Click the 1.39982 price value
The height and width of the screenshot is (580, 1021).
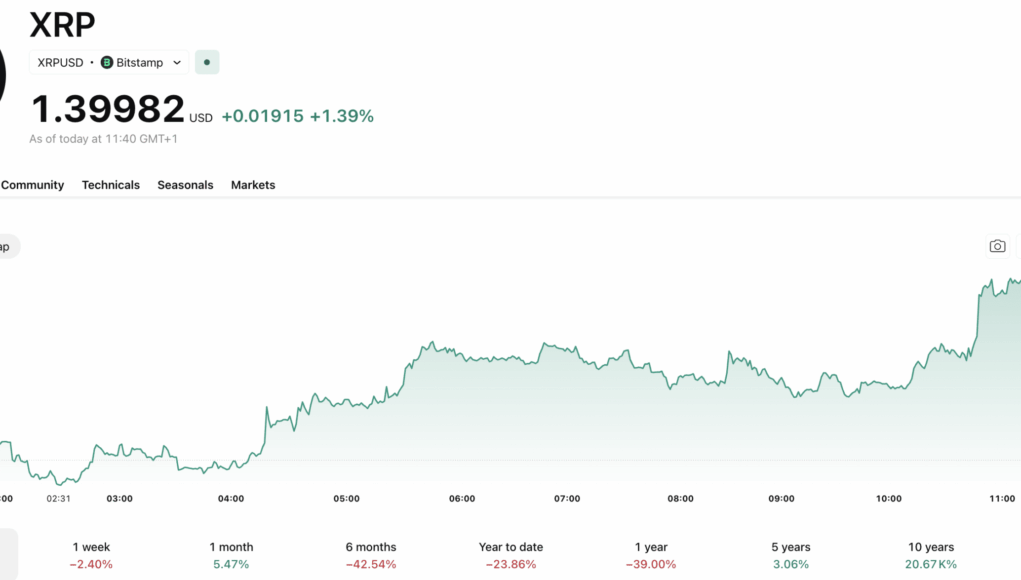(108, 109)
